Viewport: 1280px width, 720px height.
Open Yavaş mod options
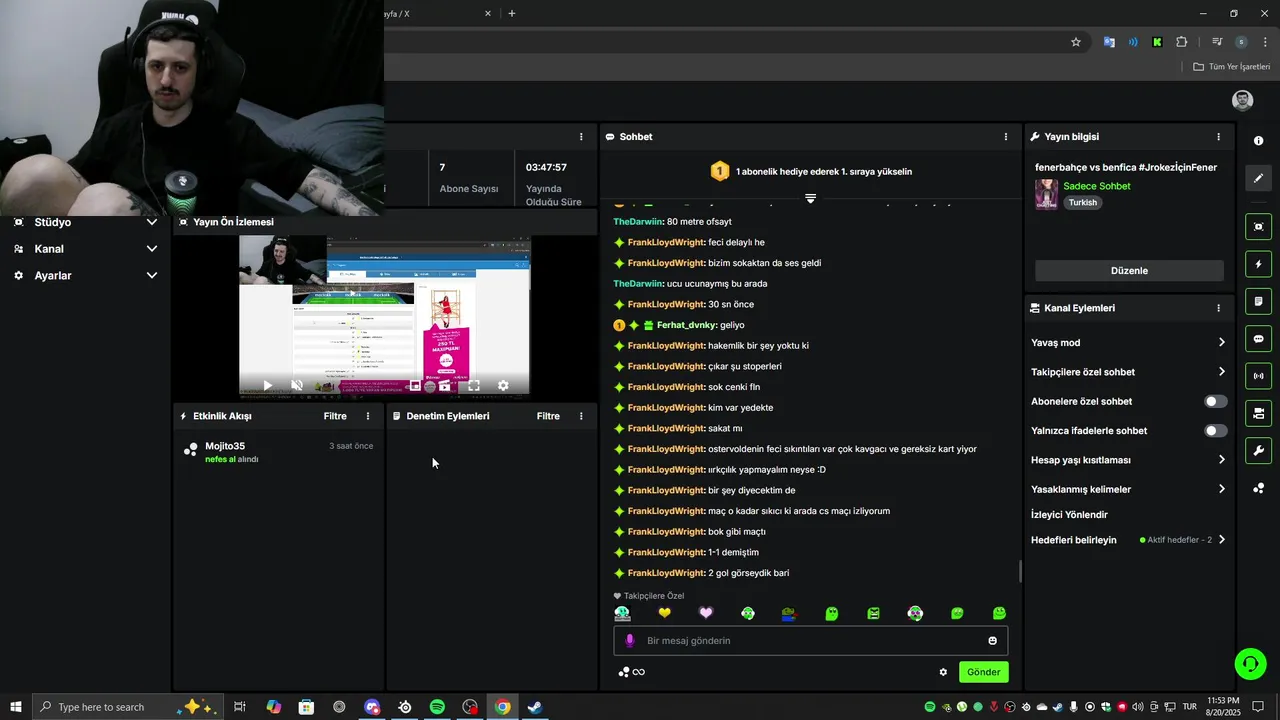pos(1128,342)
